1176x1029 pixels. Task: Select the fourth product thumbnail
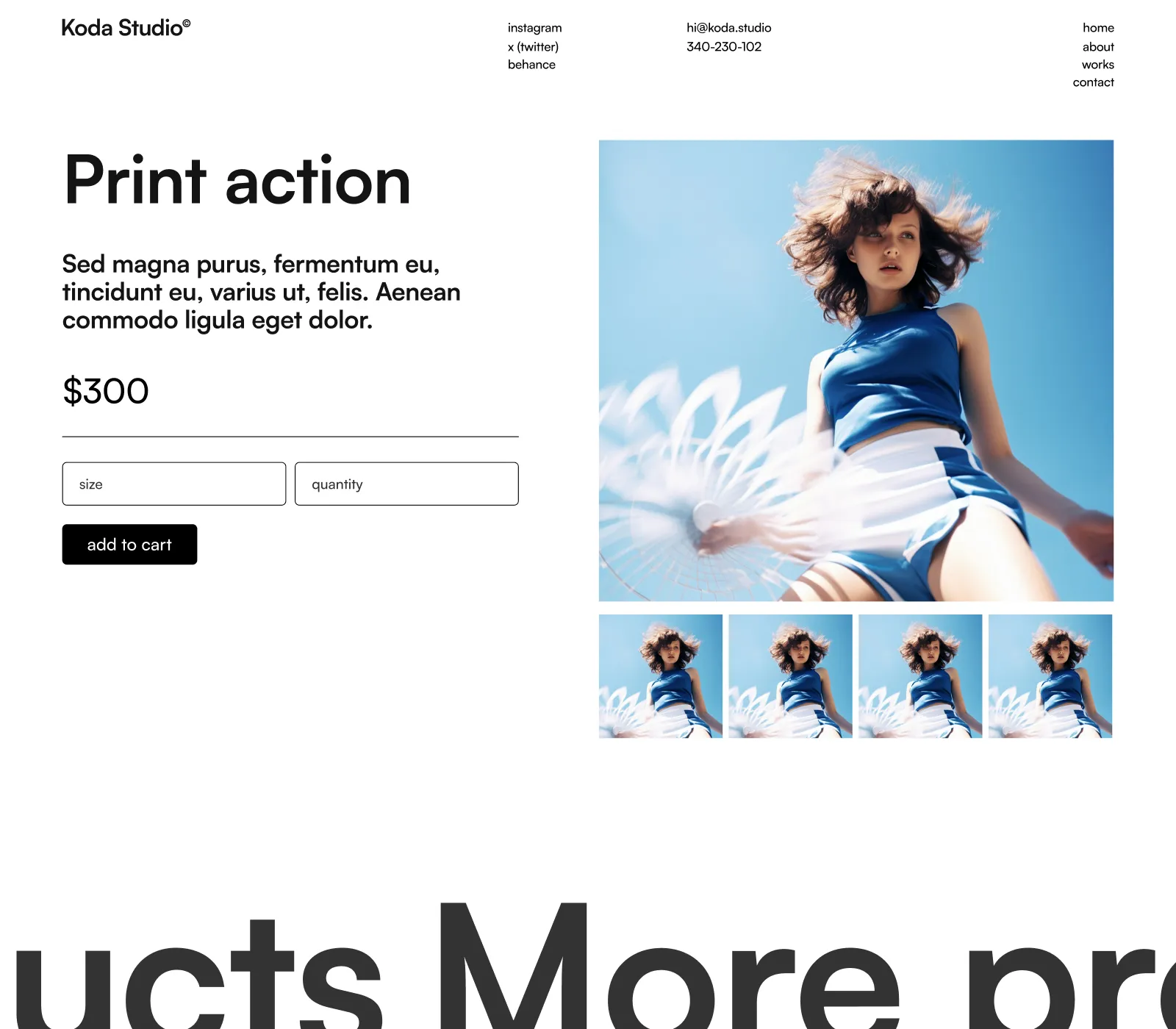pyautogui.click(x=1050, y=676)
